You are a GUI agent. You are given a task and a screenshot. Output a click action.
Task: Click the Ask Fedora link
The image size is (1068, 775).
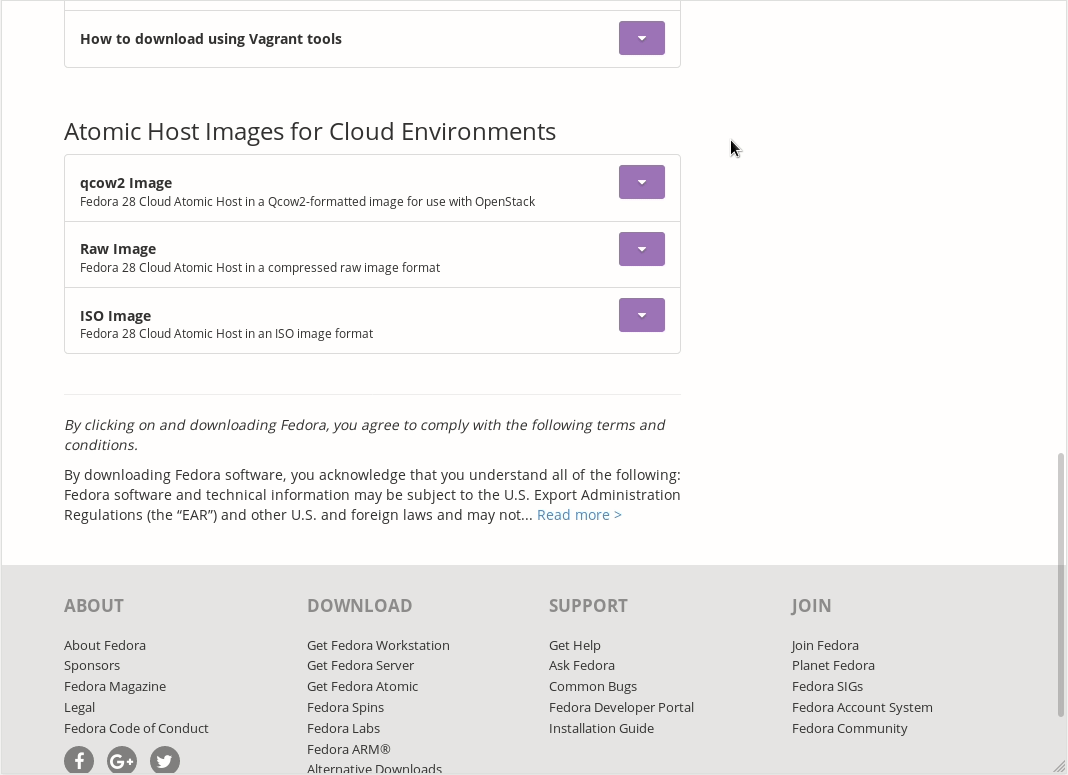click(582, 665)
